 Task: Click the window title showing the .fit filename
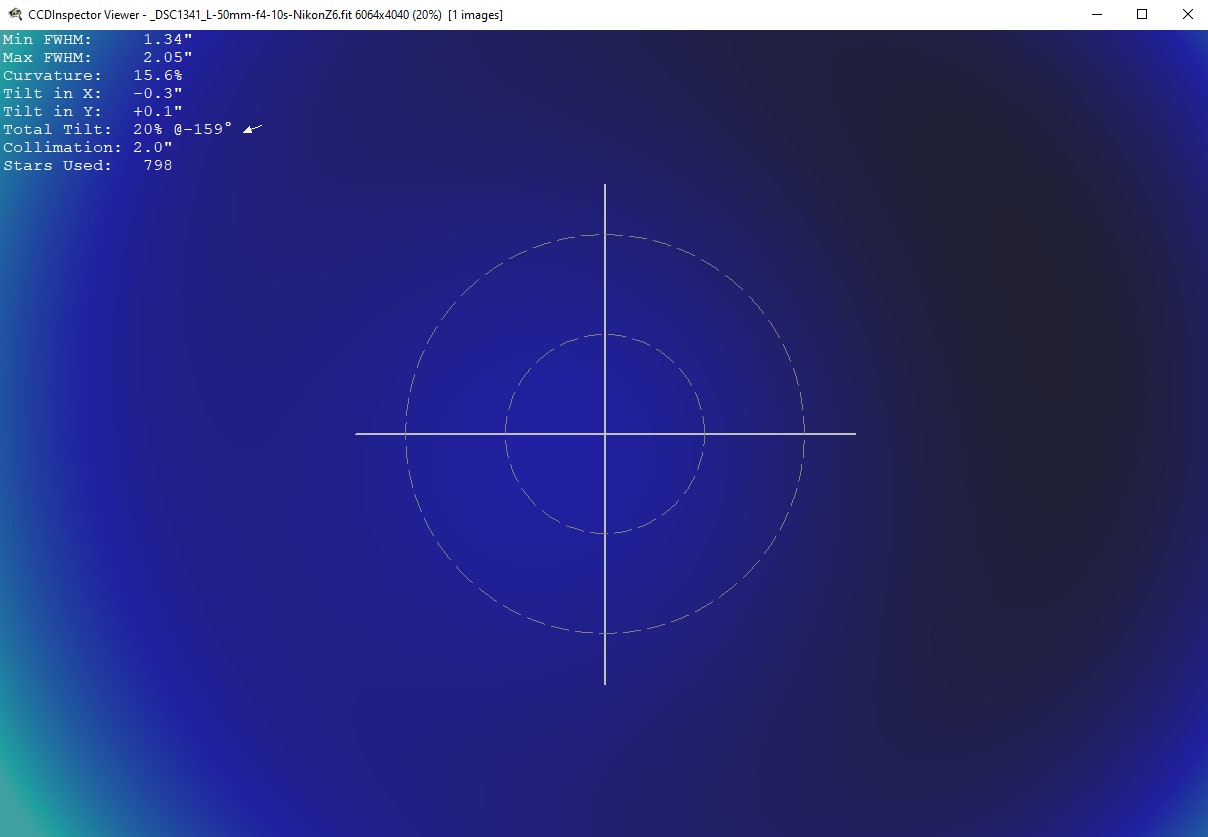coord(265,15)
